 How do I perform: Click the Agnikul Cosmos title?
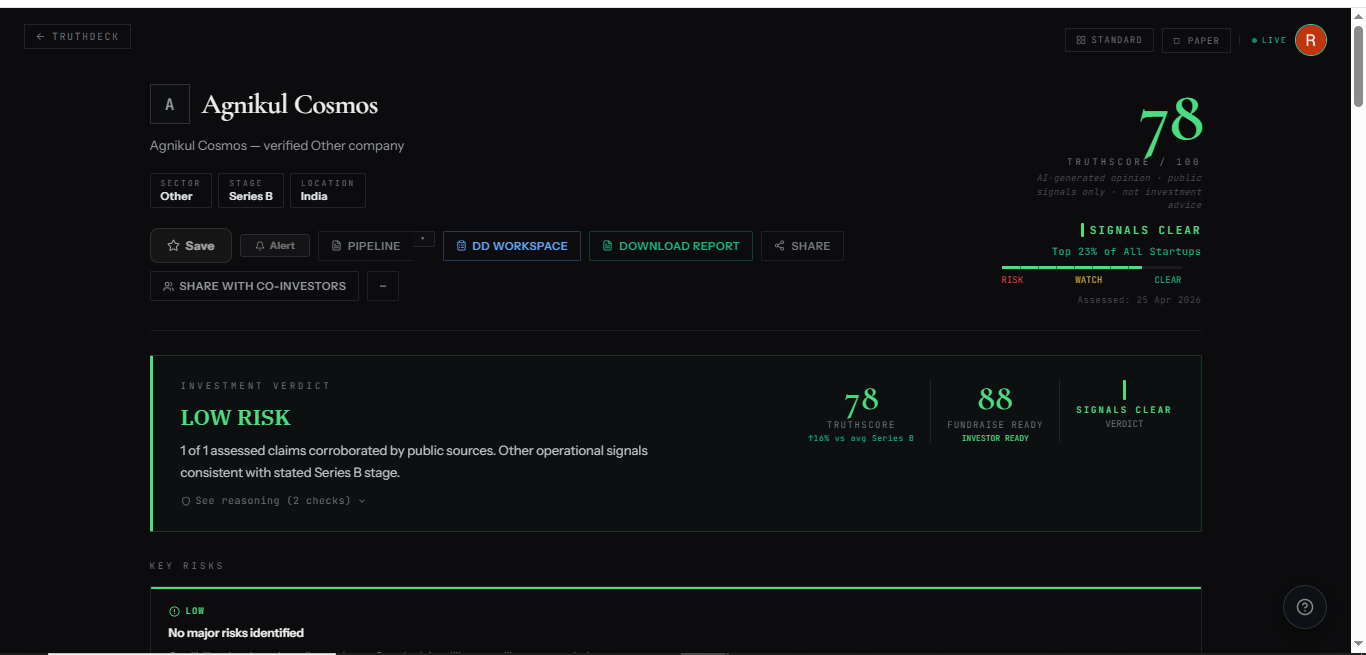[x=290, y=104]
